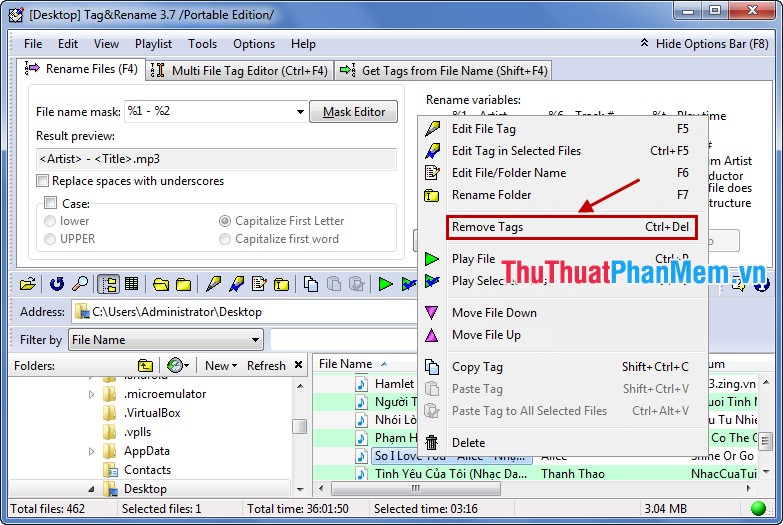Viewport: 783px width, 525px height.
Task: Click the music note icon beside Nhói Lò
Action: 361,420
